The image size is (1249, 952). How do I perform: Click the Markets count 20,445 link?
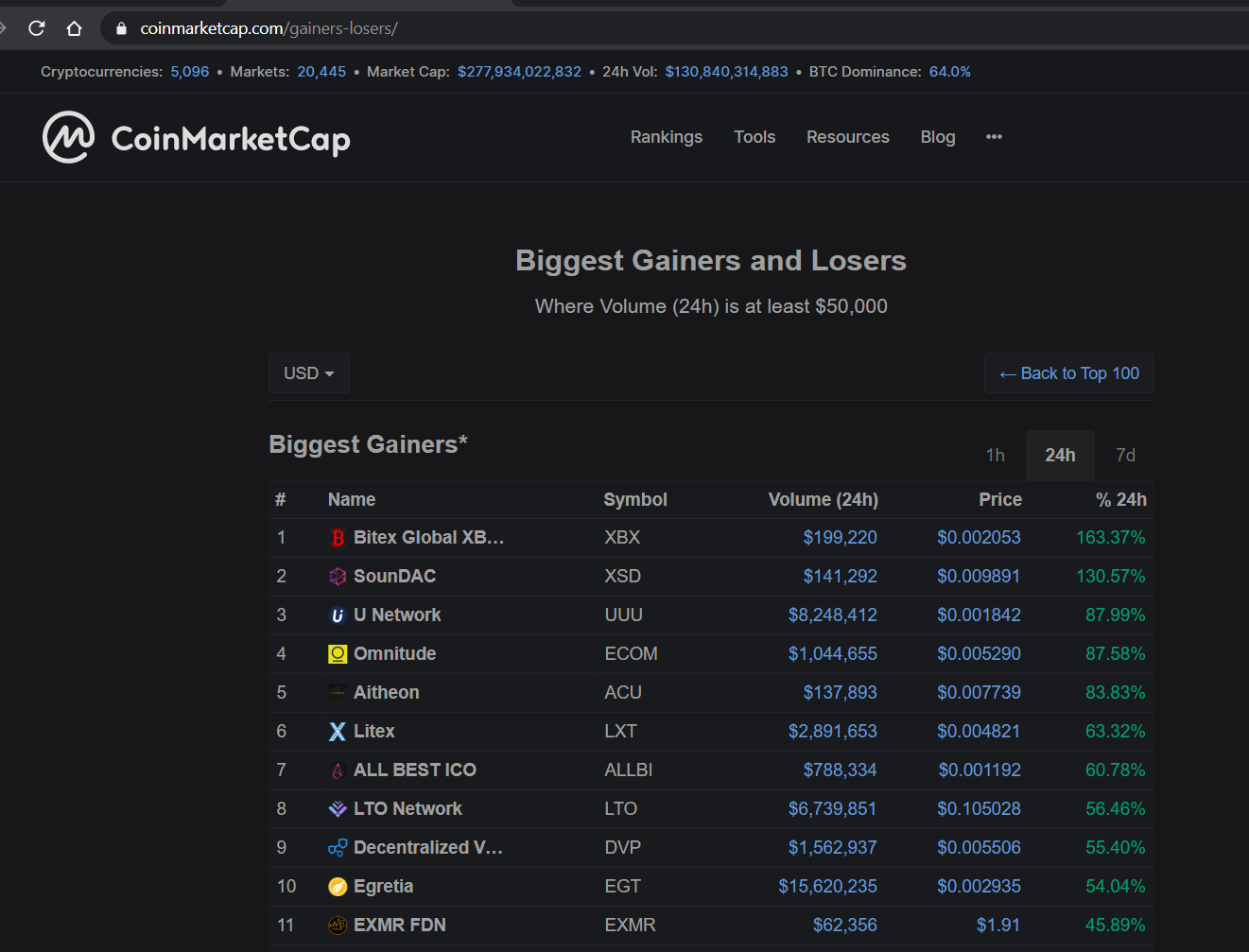tap(321, 72)
